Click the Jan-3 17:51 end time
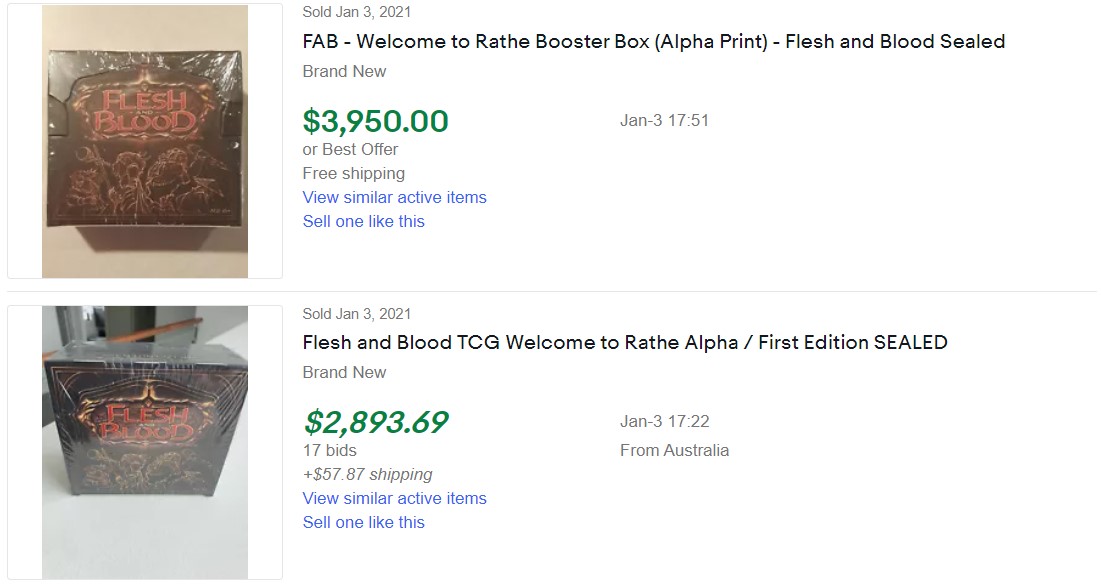Image resolution: width=1102 pixels, height=584 pixels. [x=664, y=121]
